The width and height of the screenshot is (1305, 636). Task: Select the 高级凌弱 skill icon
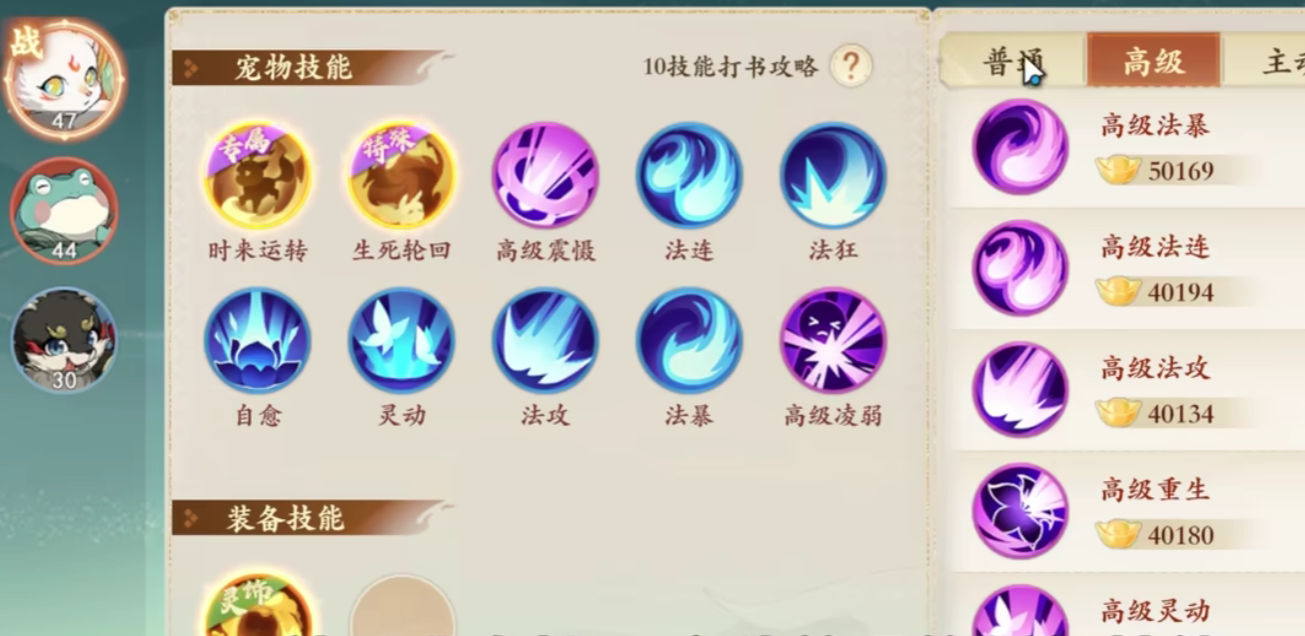pos(833,341)
